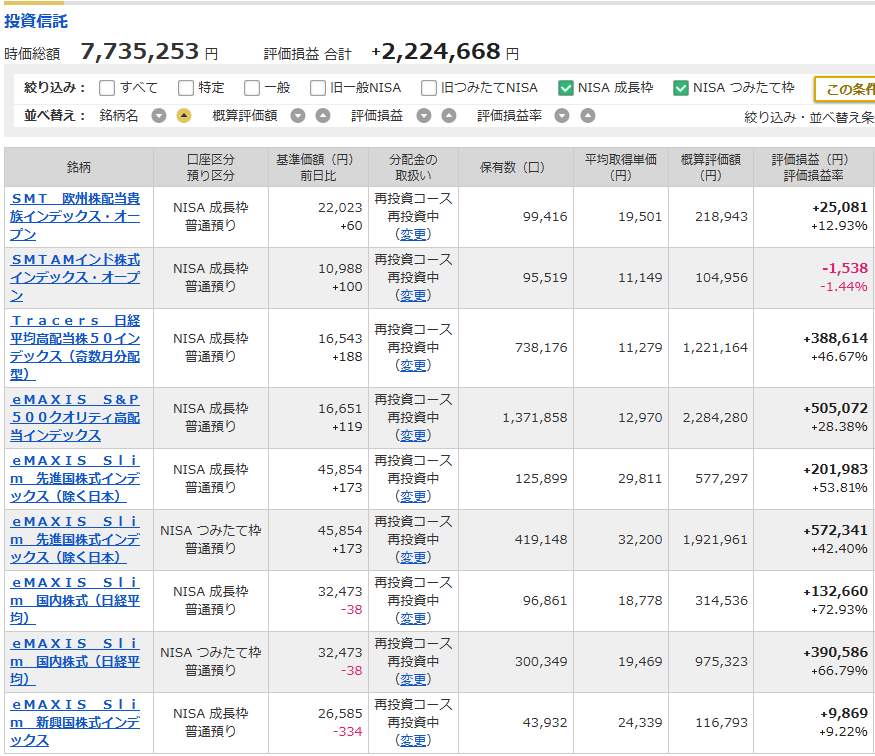Click 変更 for Tracers 日経平均高配当株 row
875x756 pixels.
point(413,365)
